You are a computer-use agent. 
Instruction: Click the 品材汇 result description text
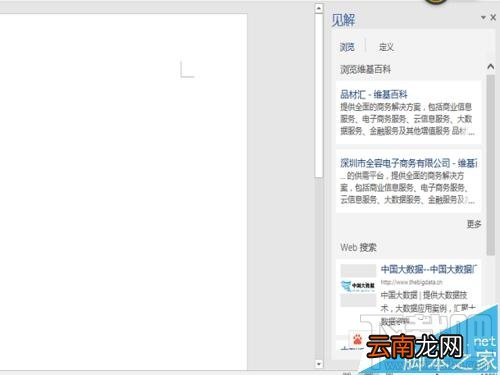point(407,119)
